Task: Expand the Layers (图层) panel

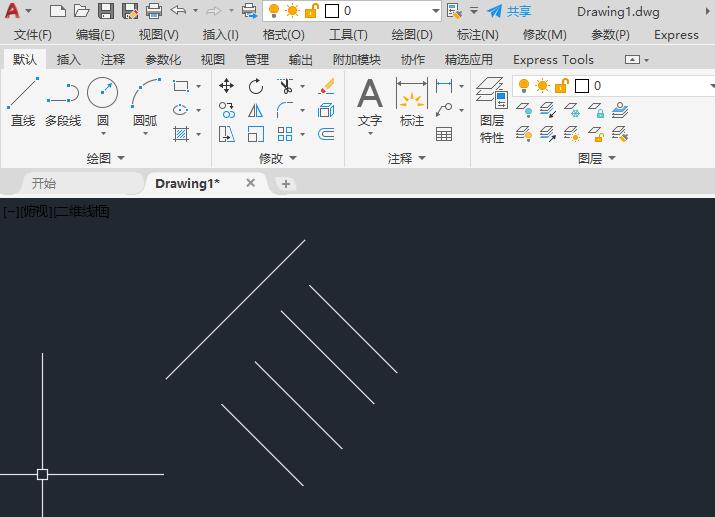Action: (596, 158)
